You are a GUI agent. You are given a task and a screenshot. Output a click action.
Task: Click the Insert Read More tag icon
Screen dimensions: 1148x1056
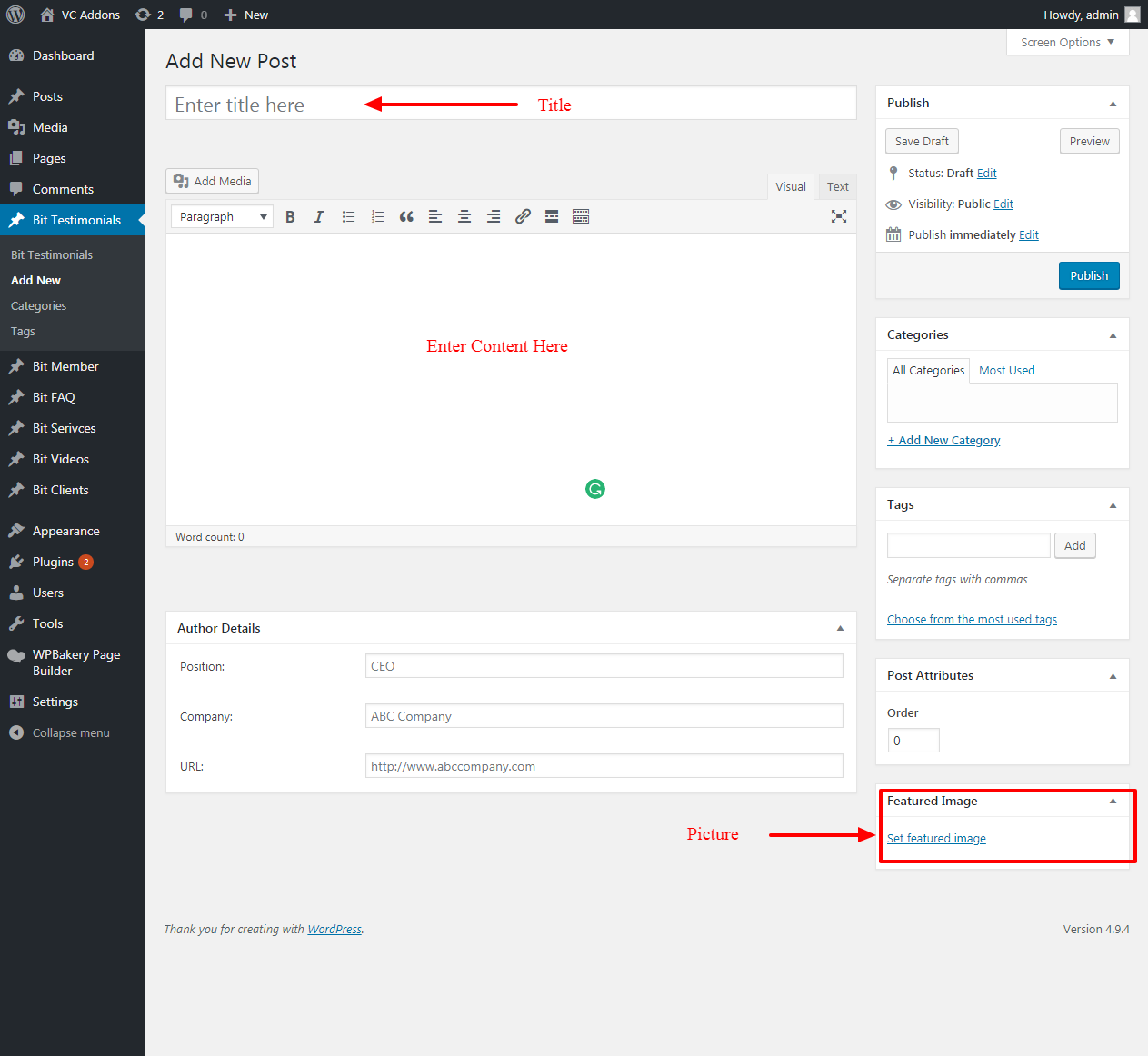pos(552,217)
